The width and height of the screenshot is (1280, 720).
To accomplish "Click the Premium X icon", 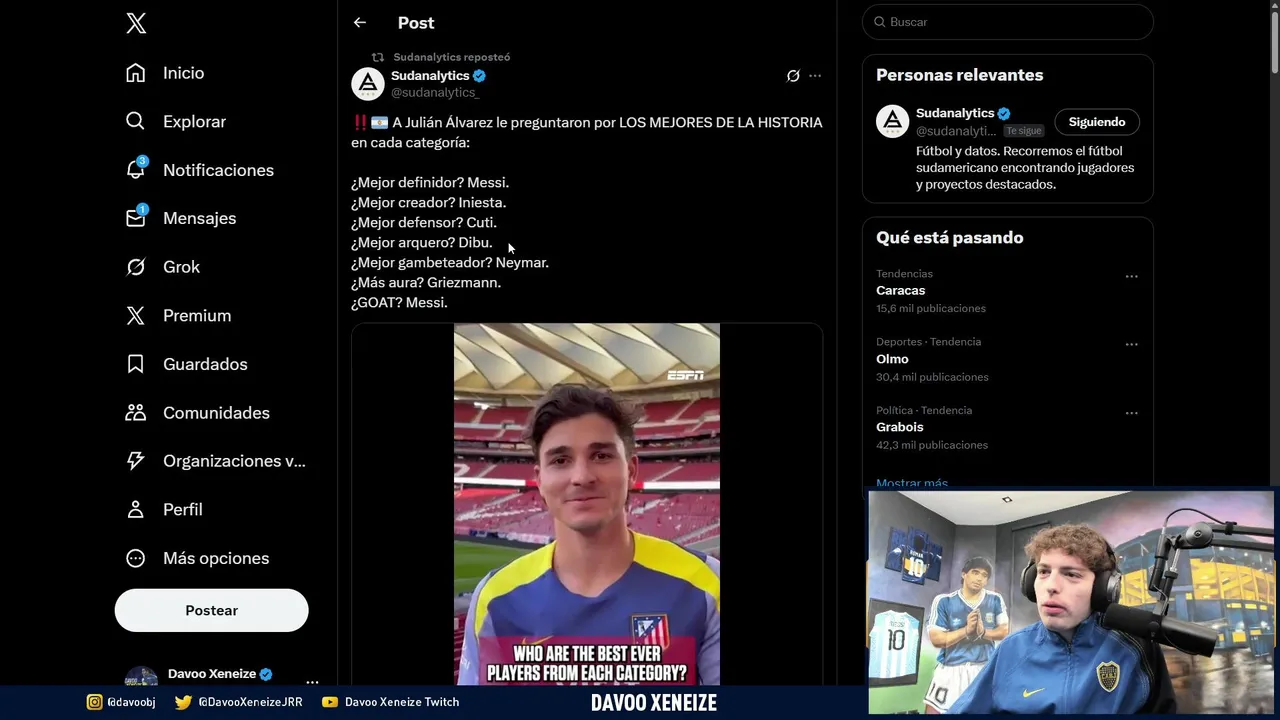I will [x=136, y=315].
